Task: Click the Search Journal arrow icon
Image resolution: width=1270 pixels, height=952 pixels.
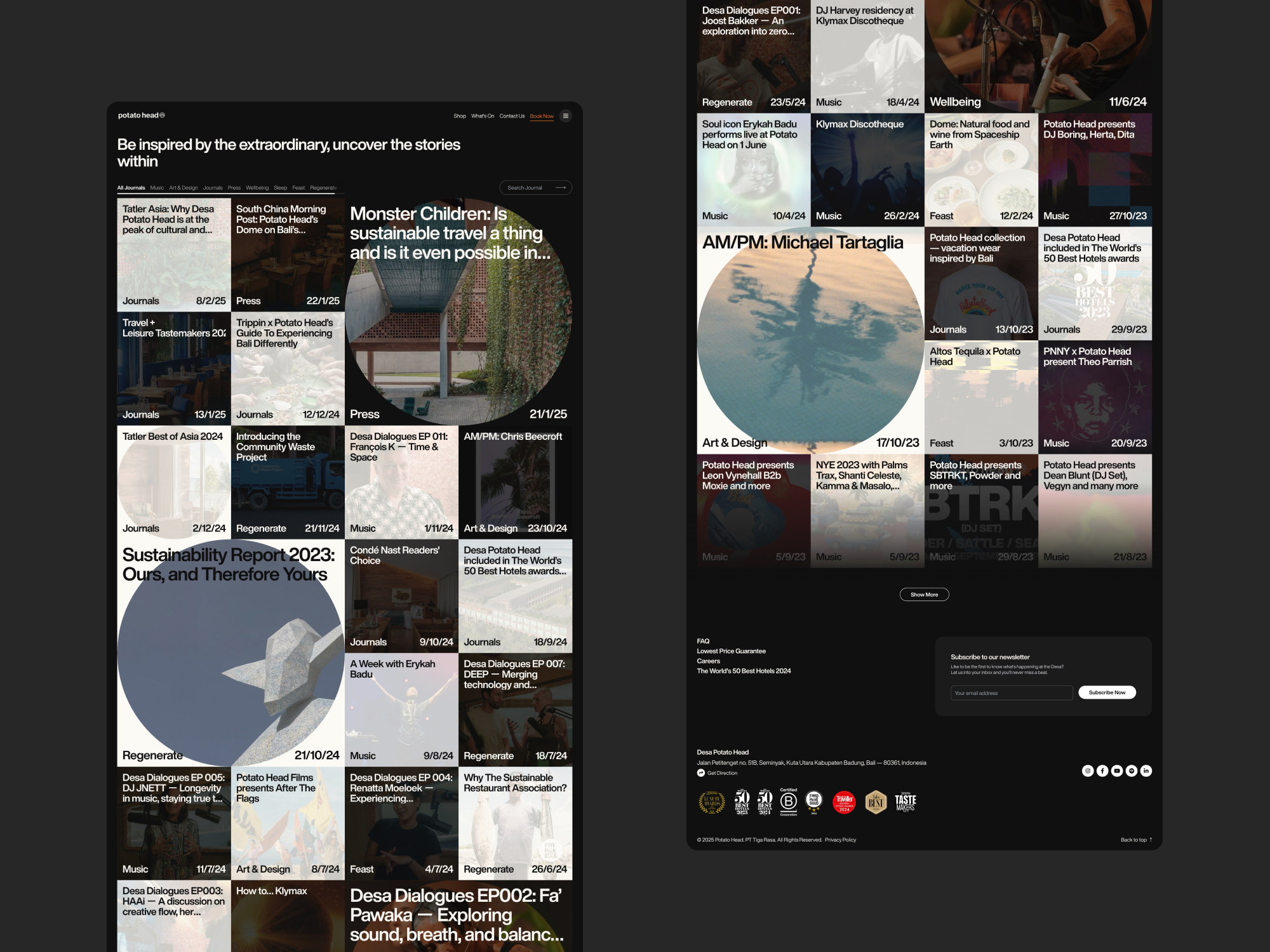Action: 560,188
